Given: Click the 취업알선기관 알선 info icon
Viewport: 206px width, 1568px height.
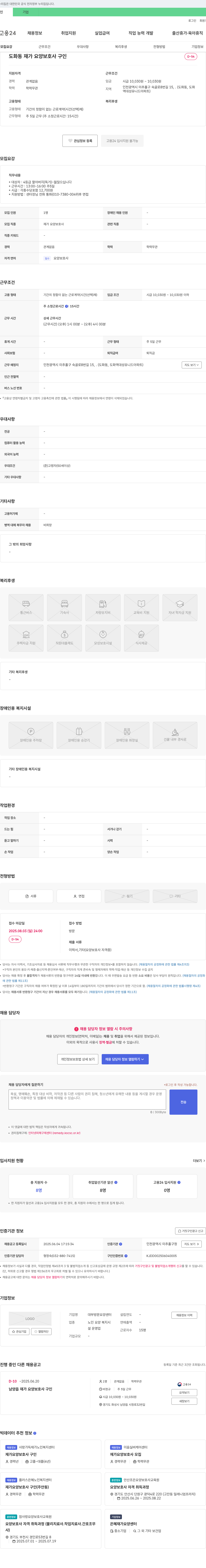Looking at the screenshot, I should pyautogui.click(x=116, y=1182).
